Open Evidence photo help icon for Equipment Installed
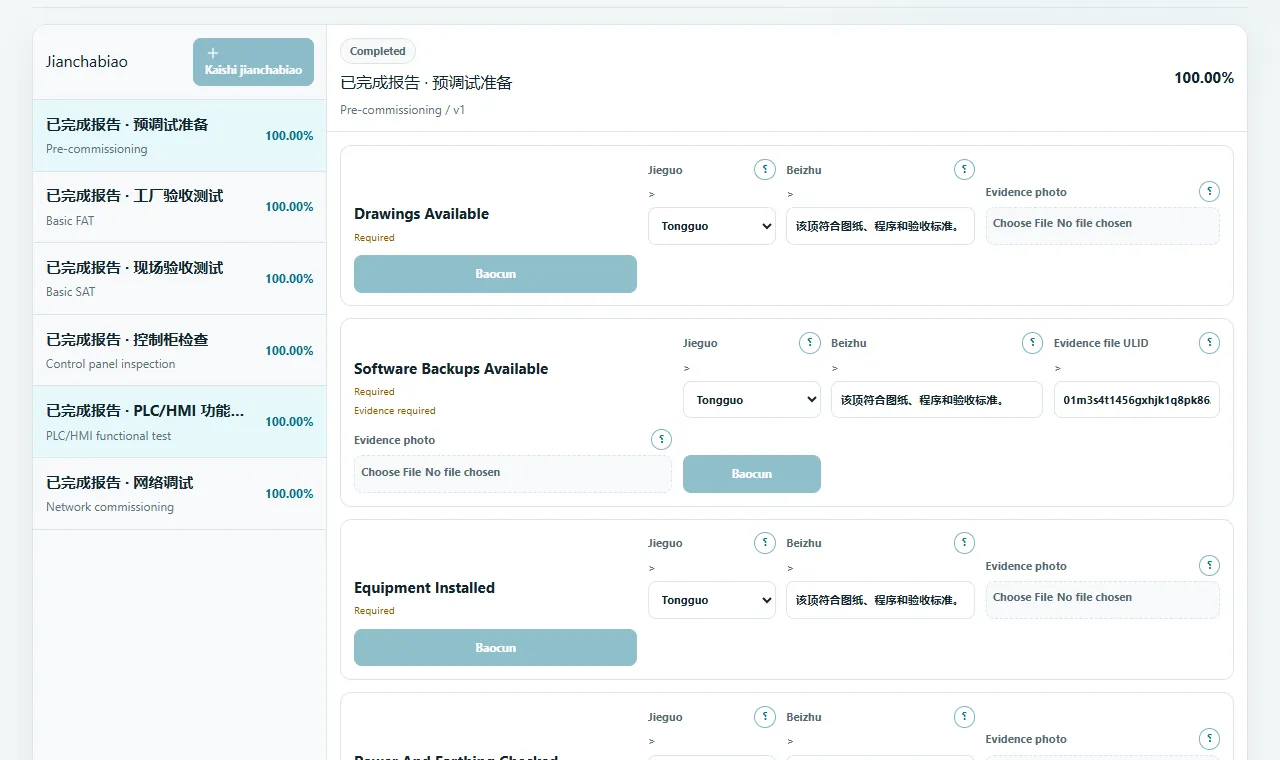Image resolution: width=1280 pixels, height=760 pixels. coord(1209,566)
